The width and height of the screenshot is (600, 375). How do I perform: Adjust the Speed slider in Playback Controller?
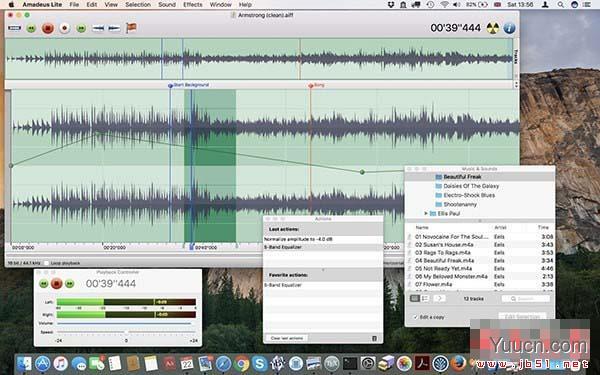pyautogui.click(x=126, y=332)
